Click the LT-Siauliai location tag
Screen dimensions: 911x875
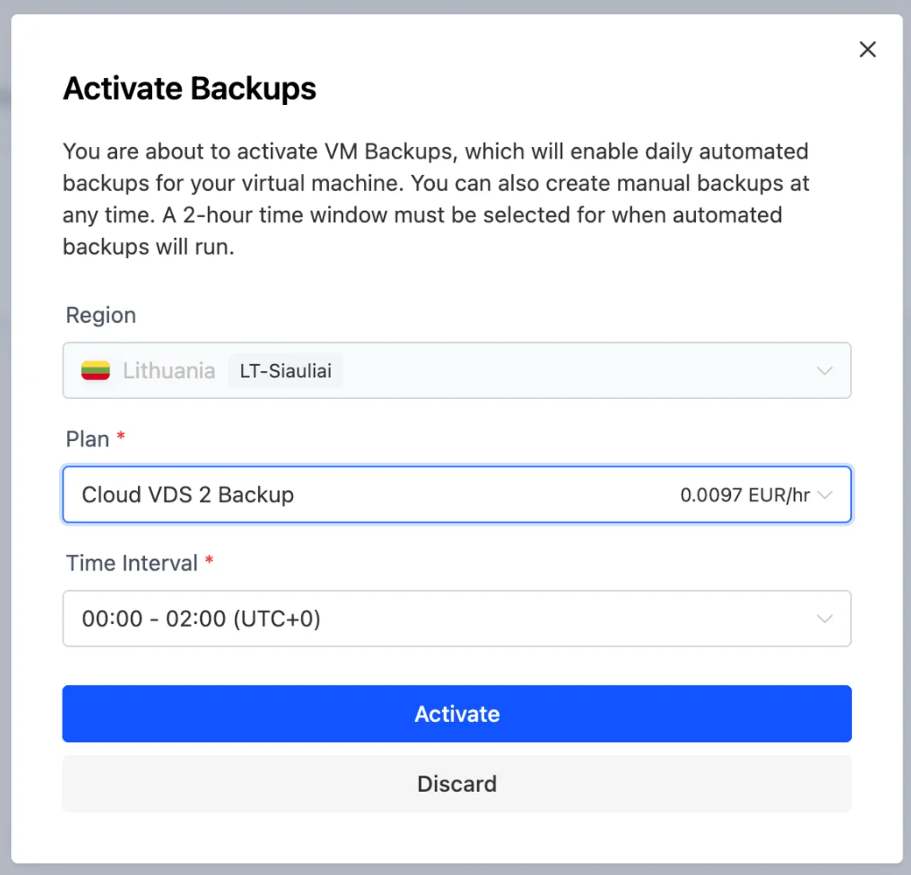pyautogui.click(x=285, y=371)
